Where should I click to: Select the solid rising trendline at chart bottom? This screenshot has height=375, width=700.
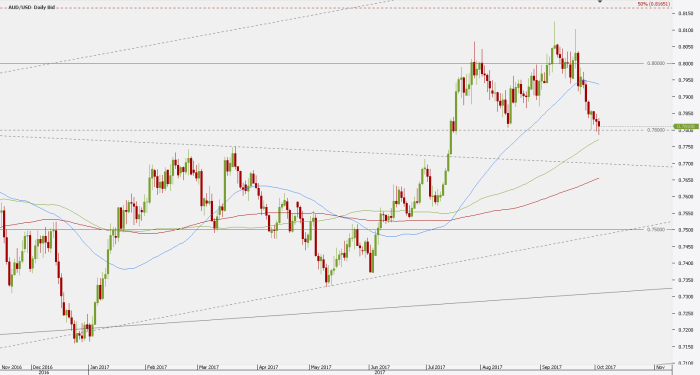coord(336,311)
